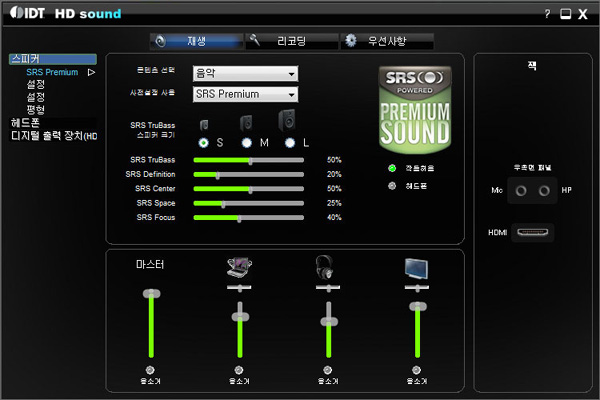Click the SRS Premium Sound badge
This screenshot has height=400, width=600.
click(415, 109)
